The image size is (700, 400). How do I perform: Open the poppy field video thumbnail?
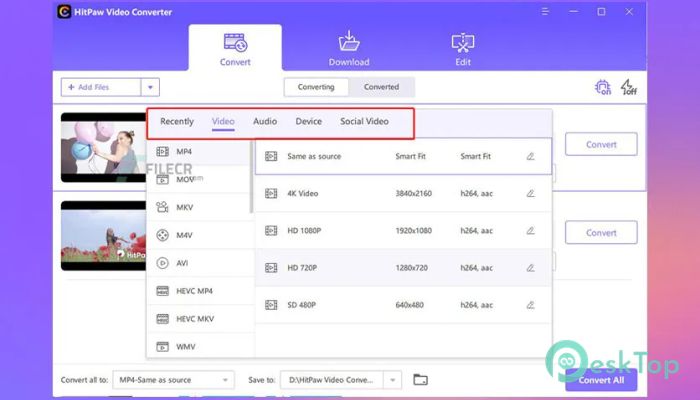(x=104, y=235)
